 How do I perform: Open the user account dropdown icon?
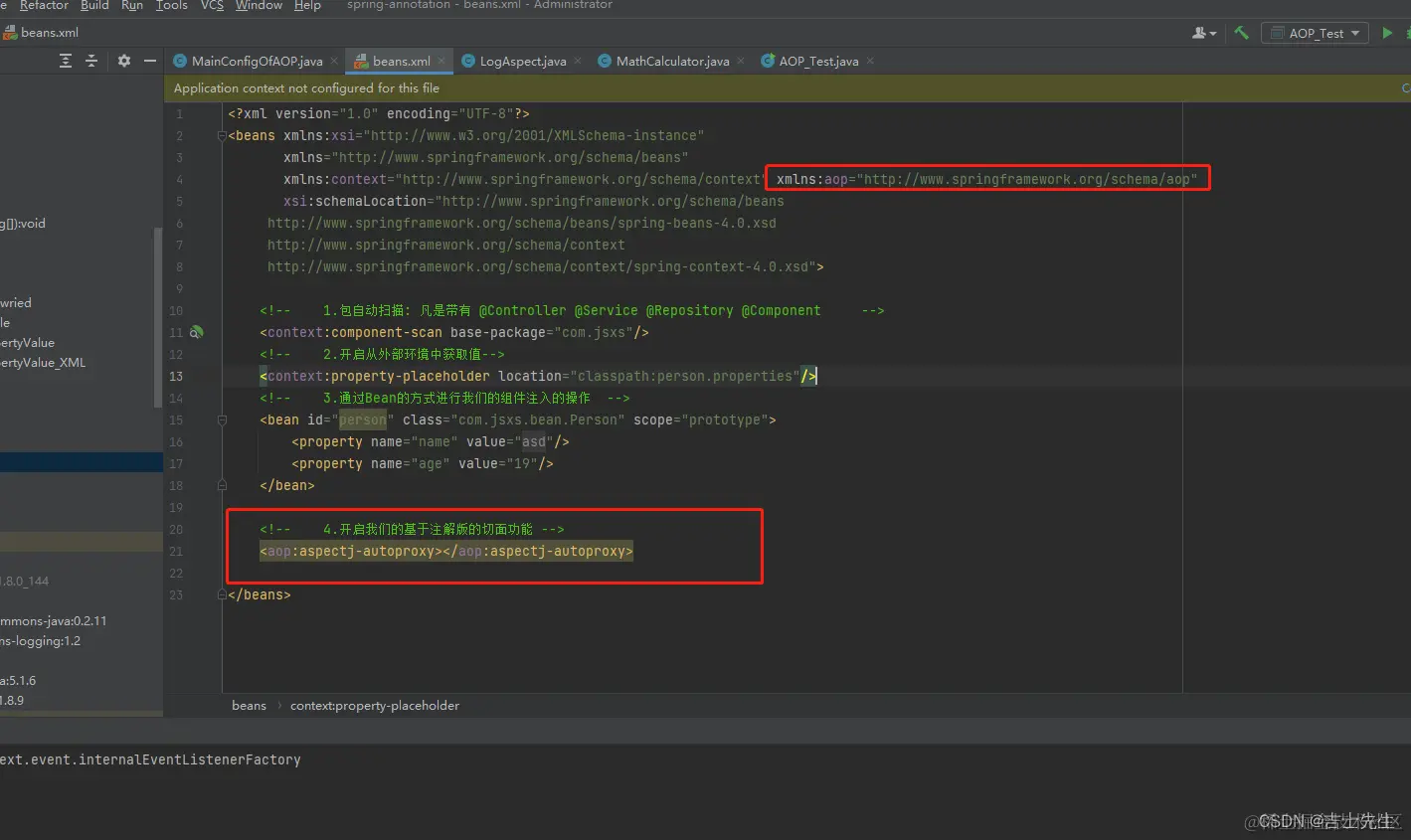(1204, 33)
